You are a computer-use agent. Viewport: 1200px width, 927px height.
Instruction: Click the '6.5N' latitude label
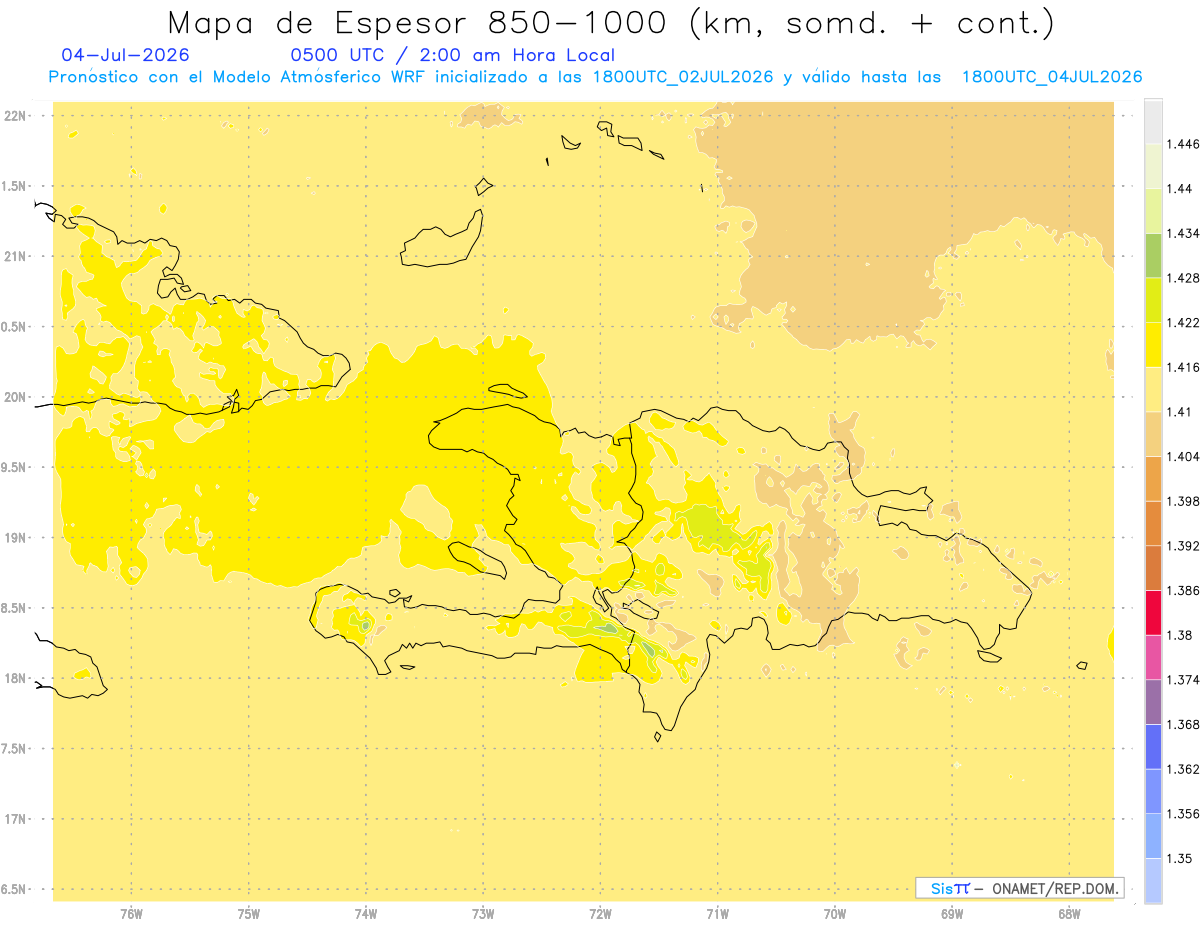tap(14, 890)
